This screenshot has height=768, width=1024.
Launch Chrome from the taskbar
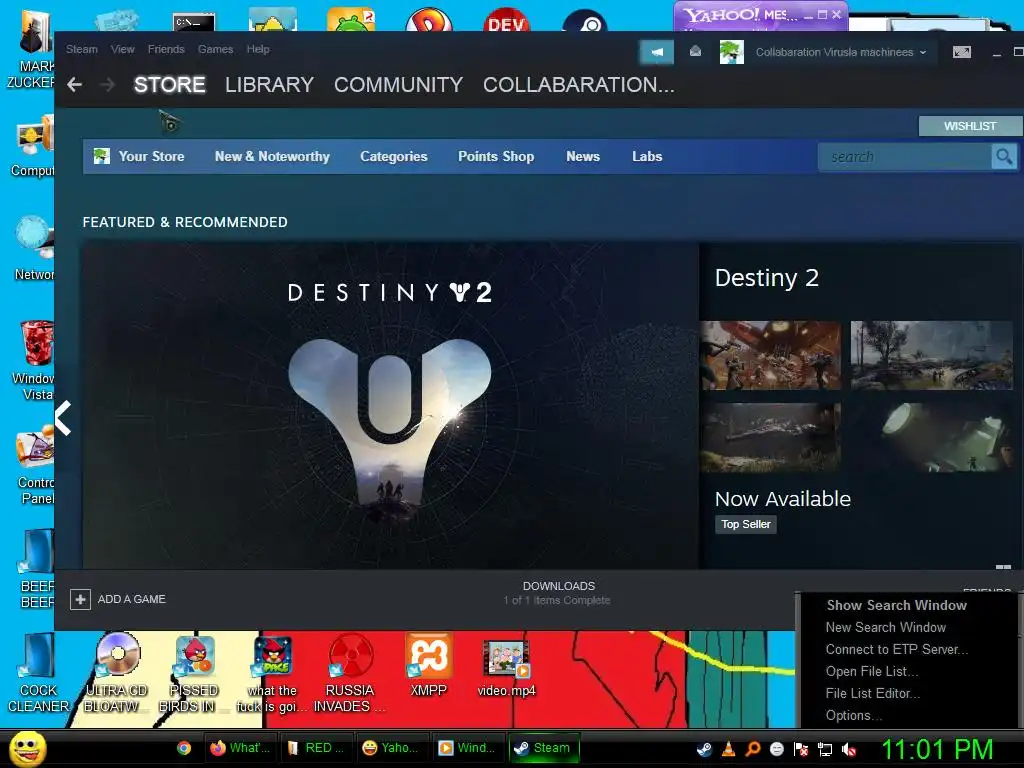[184, 748]
